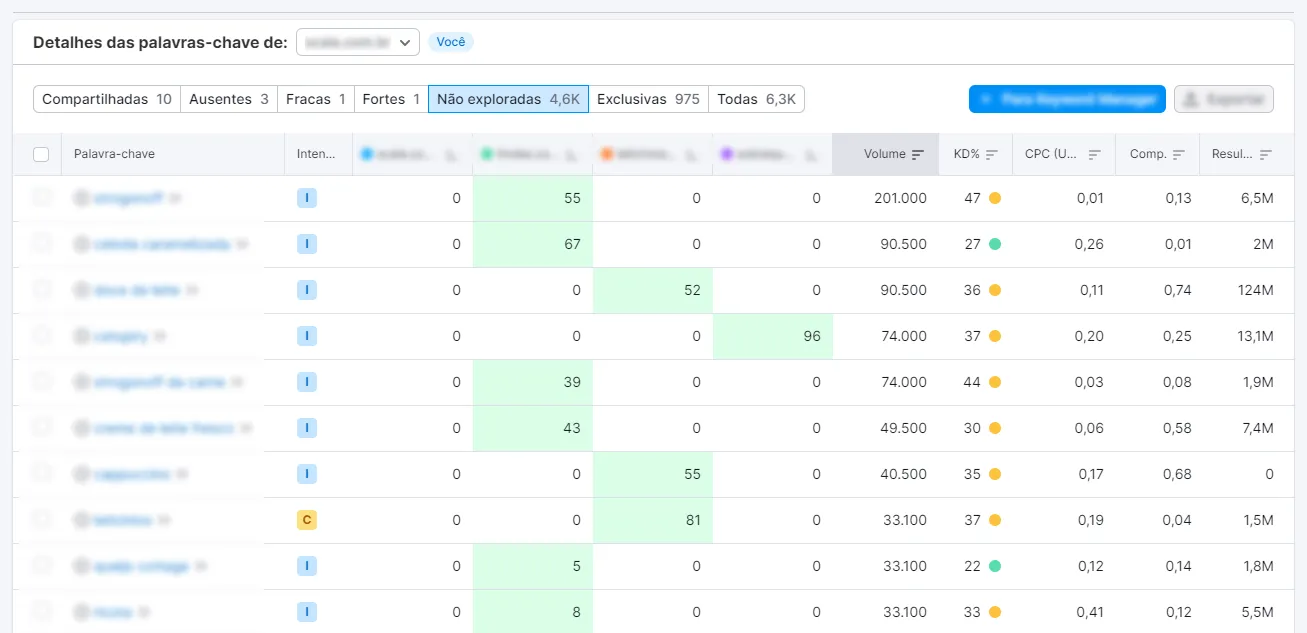The width and height of the screenshot is (1307, 633).
Task: View the Todas tab
Action: 757,99
